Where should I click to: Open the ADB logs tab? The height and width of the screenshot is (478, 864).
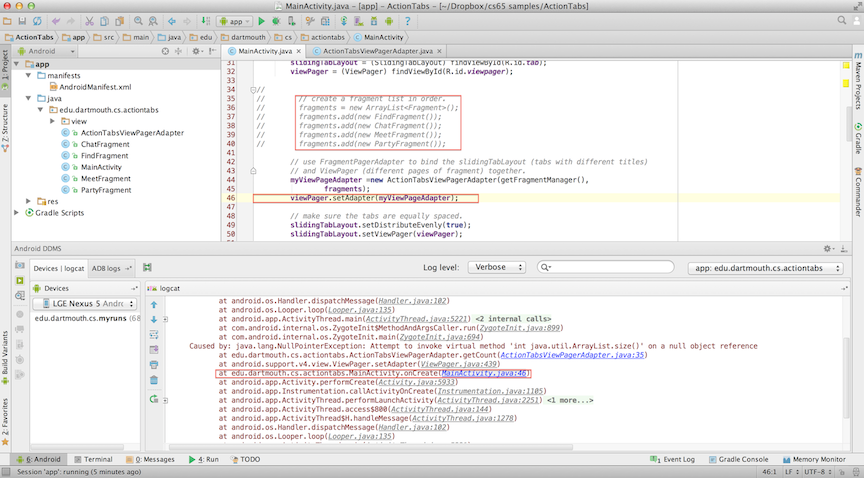pyautogui.click(x=106, y=268)
